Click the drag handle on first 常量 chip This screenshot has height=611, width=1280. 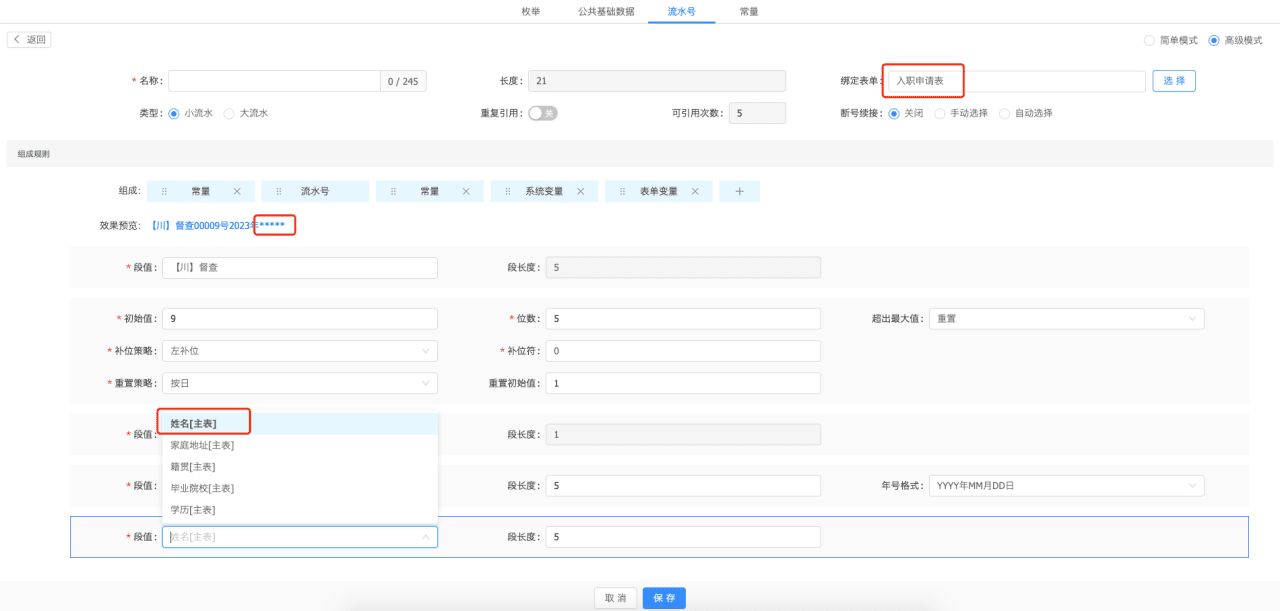(165, 191)
